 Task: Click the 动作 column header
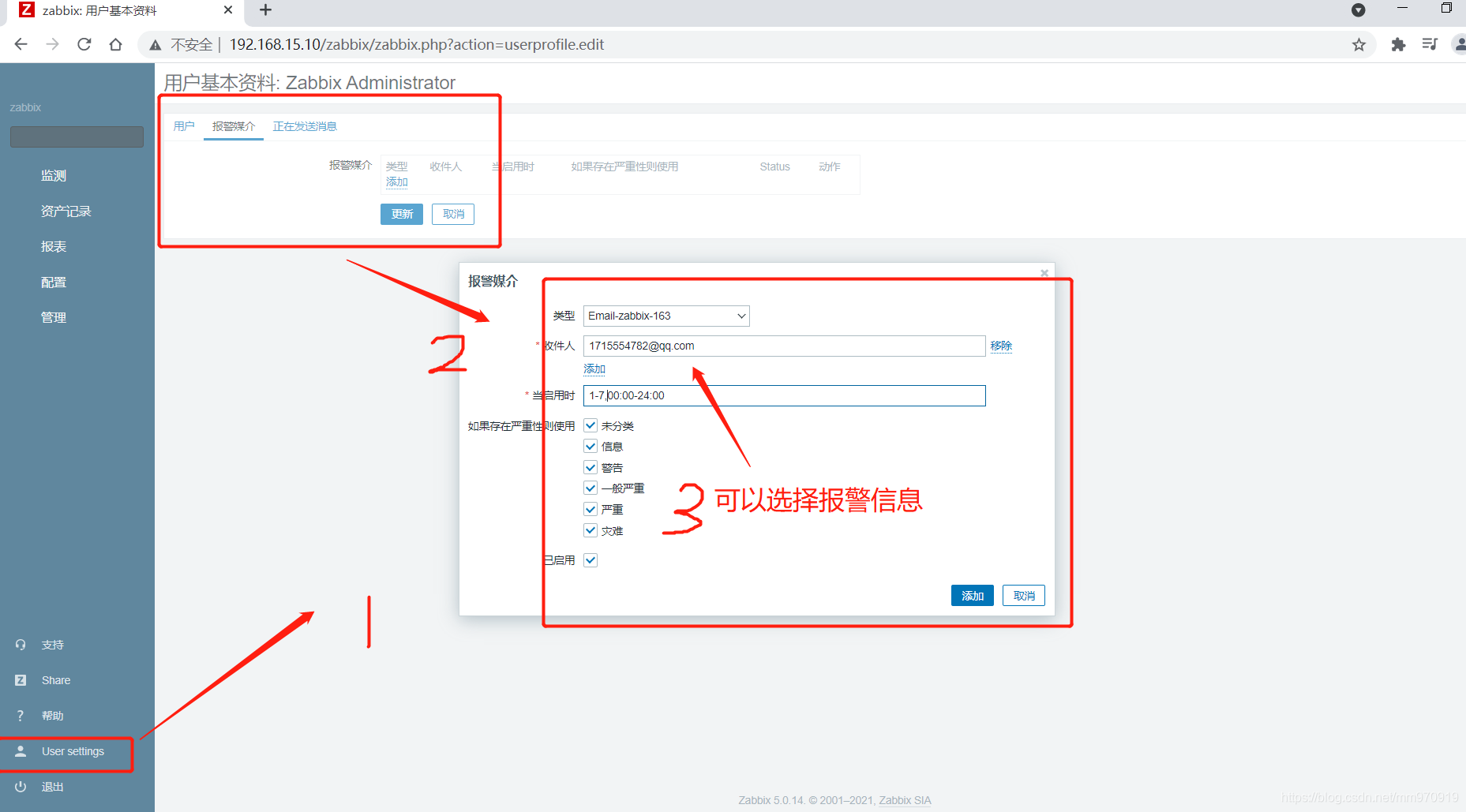click(x=830, y=167)
